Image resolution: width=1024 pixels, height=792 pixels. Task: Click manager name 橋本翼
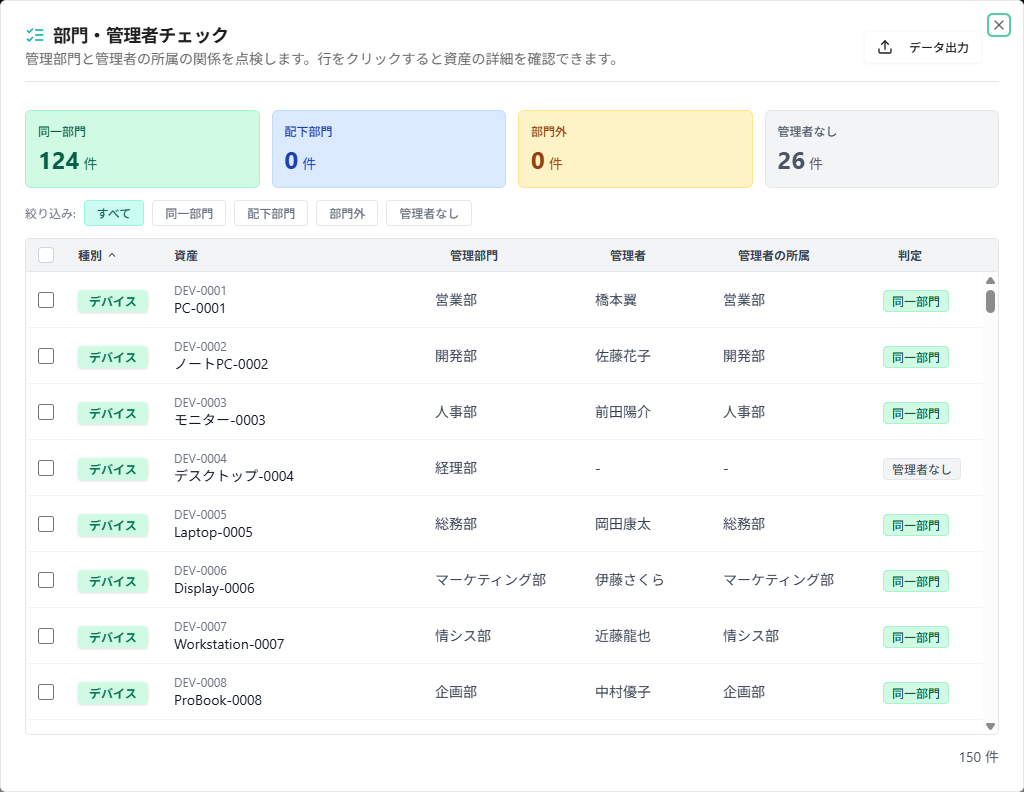pos(616,300)
